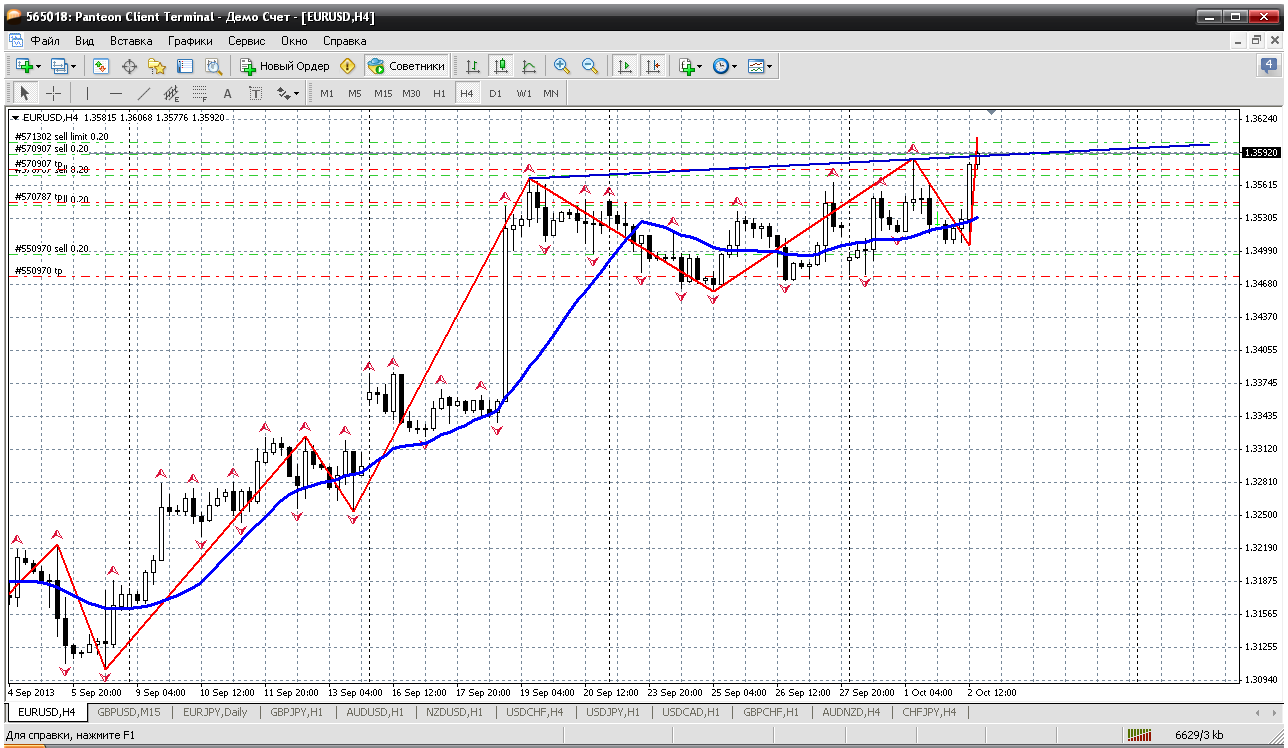The image size is (1288, 748).
Task: Select the Crosshair tool
Action: [53, 93]
